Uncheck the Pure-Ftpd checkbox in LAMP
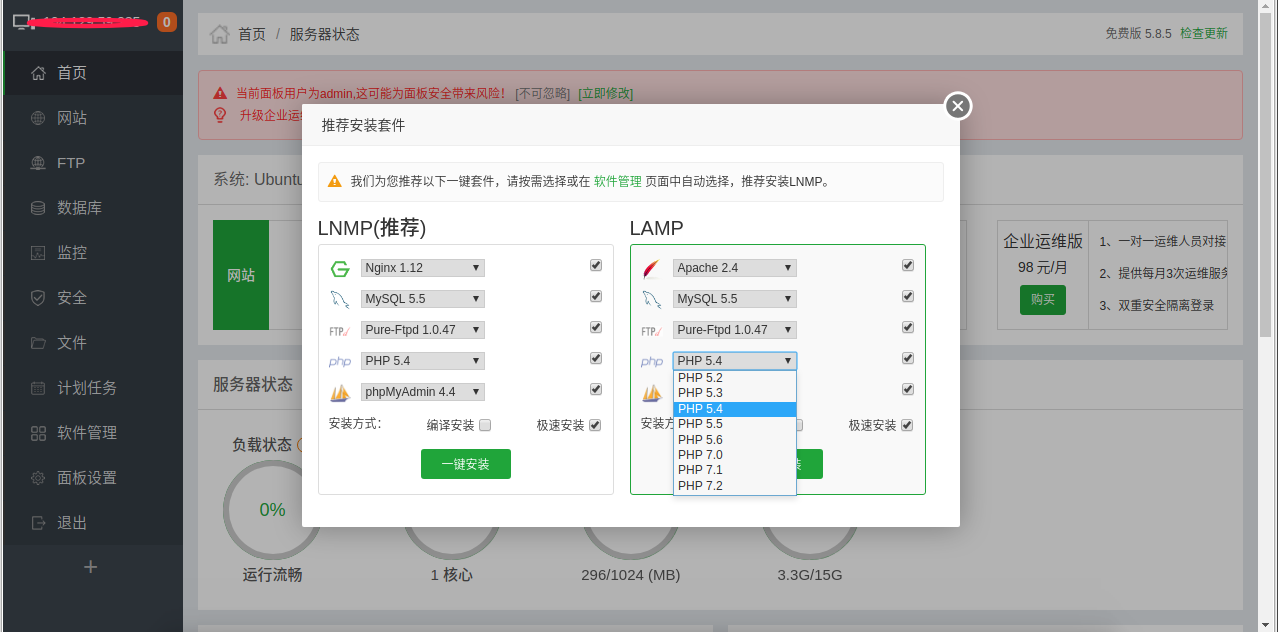 908,328
